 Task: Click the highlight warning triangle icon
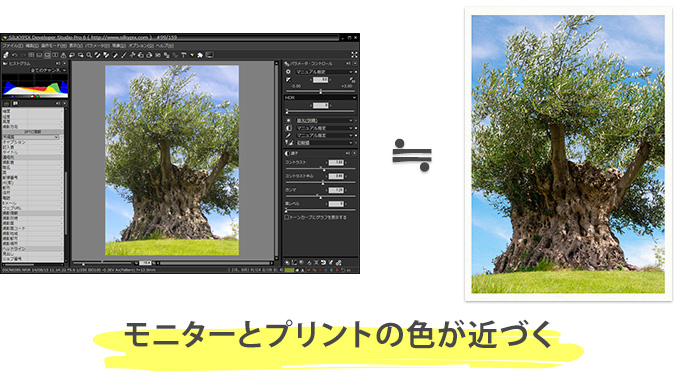click(x=64, y=55)
